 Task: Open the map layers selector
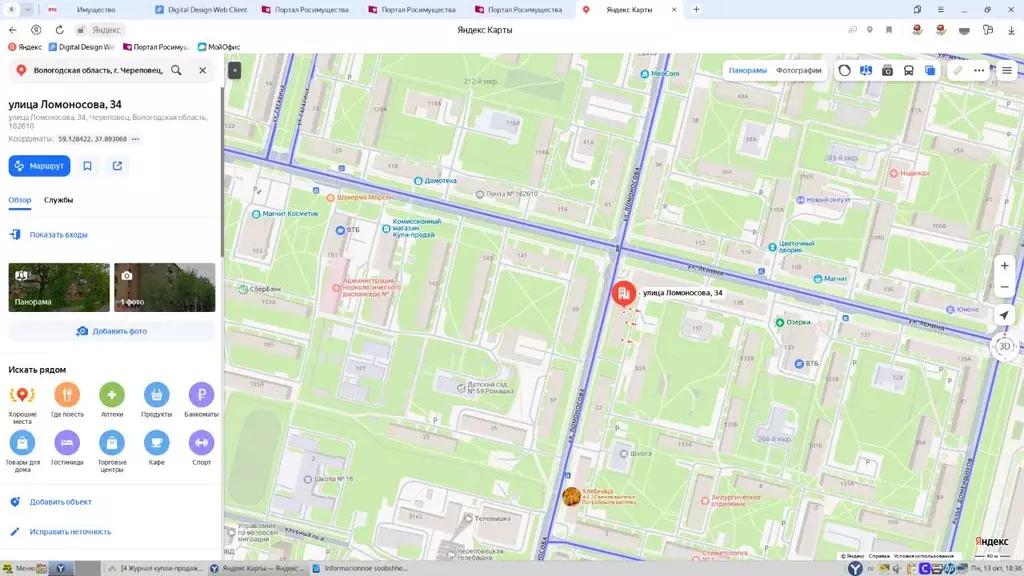(930, 71)
